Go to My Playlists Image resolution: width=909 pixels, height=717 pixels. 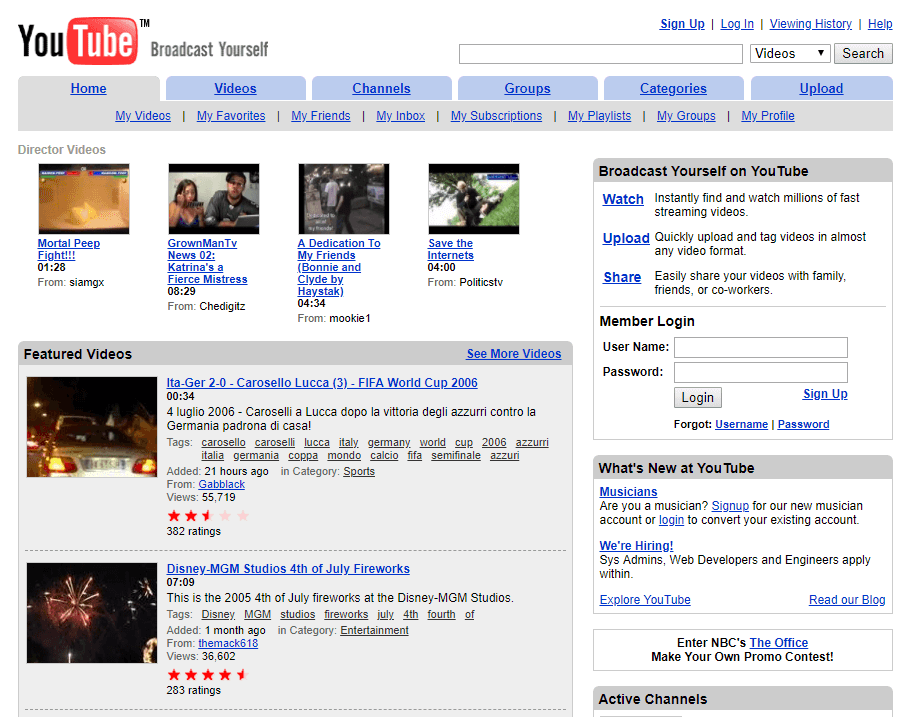click(x=599, y=116)
